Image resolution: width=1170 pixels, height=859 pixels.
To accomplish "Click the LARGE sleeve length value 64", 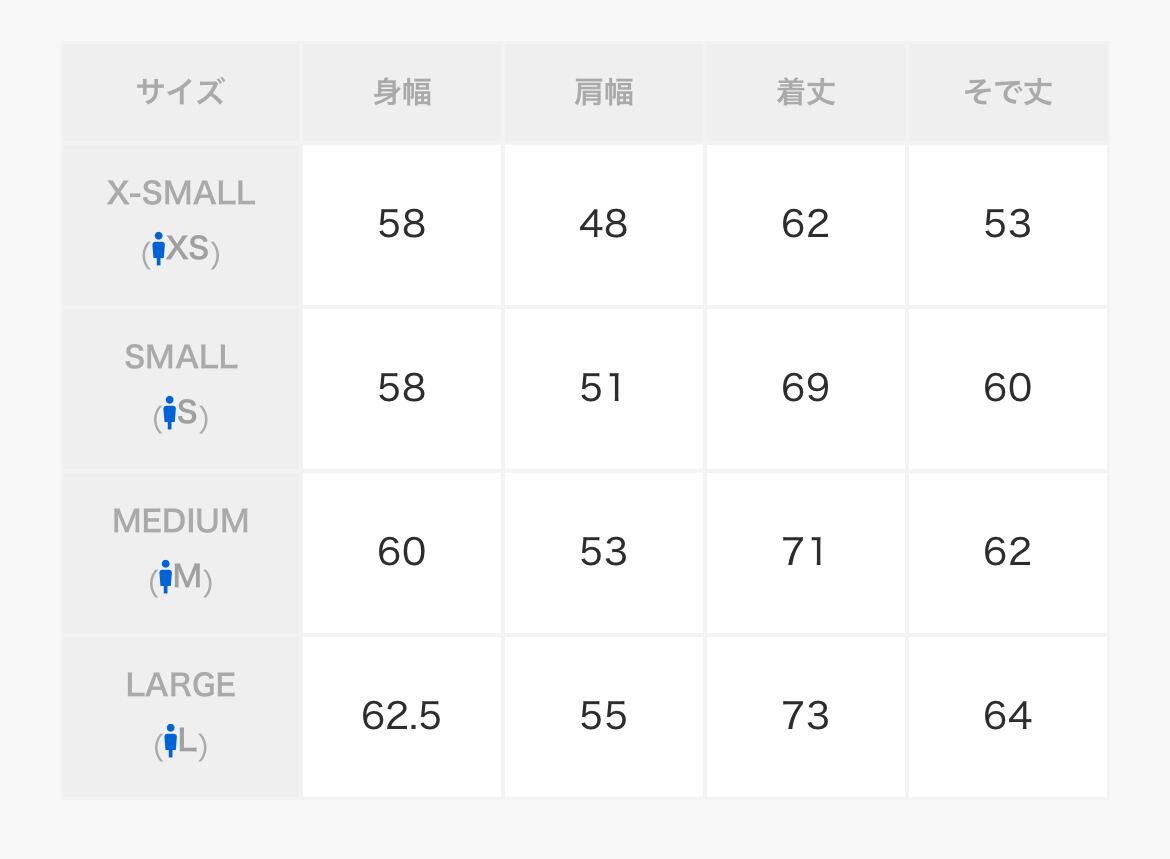I will coord(1007,716).
